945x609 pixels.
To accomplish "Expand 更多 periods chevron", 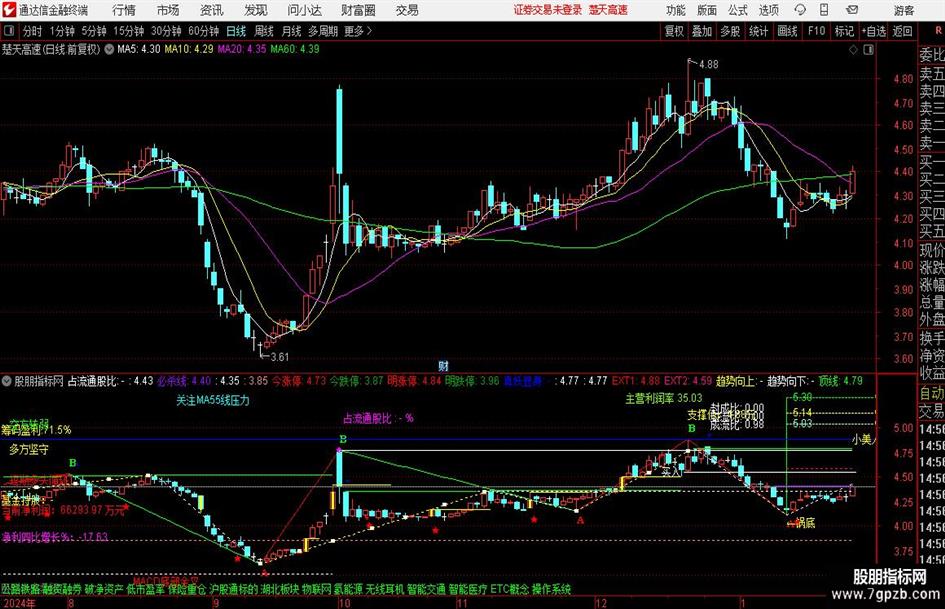I will coord(369,31).
